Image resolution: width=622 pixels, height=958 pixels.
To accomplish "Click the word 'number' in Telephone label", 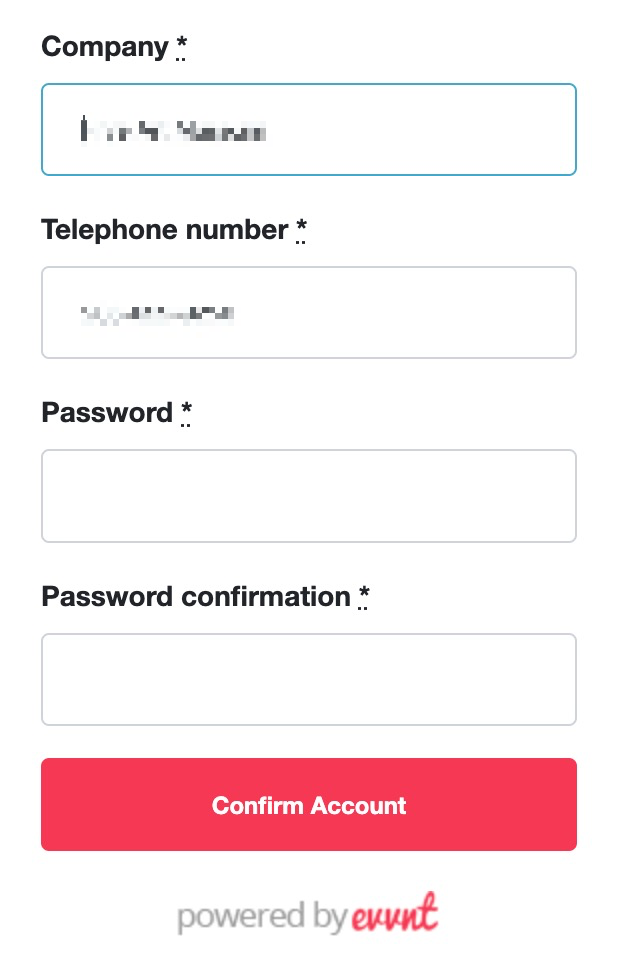I will pos(236,230).
